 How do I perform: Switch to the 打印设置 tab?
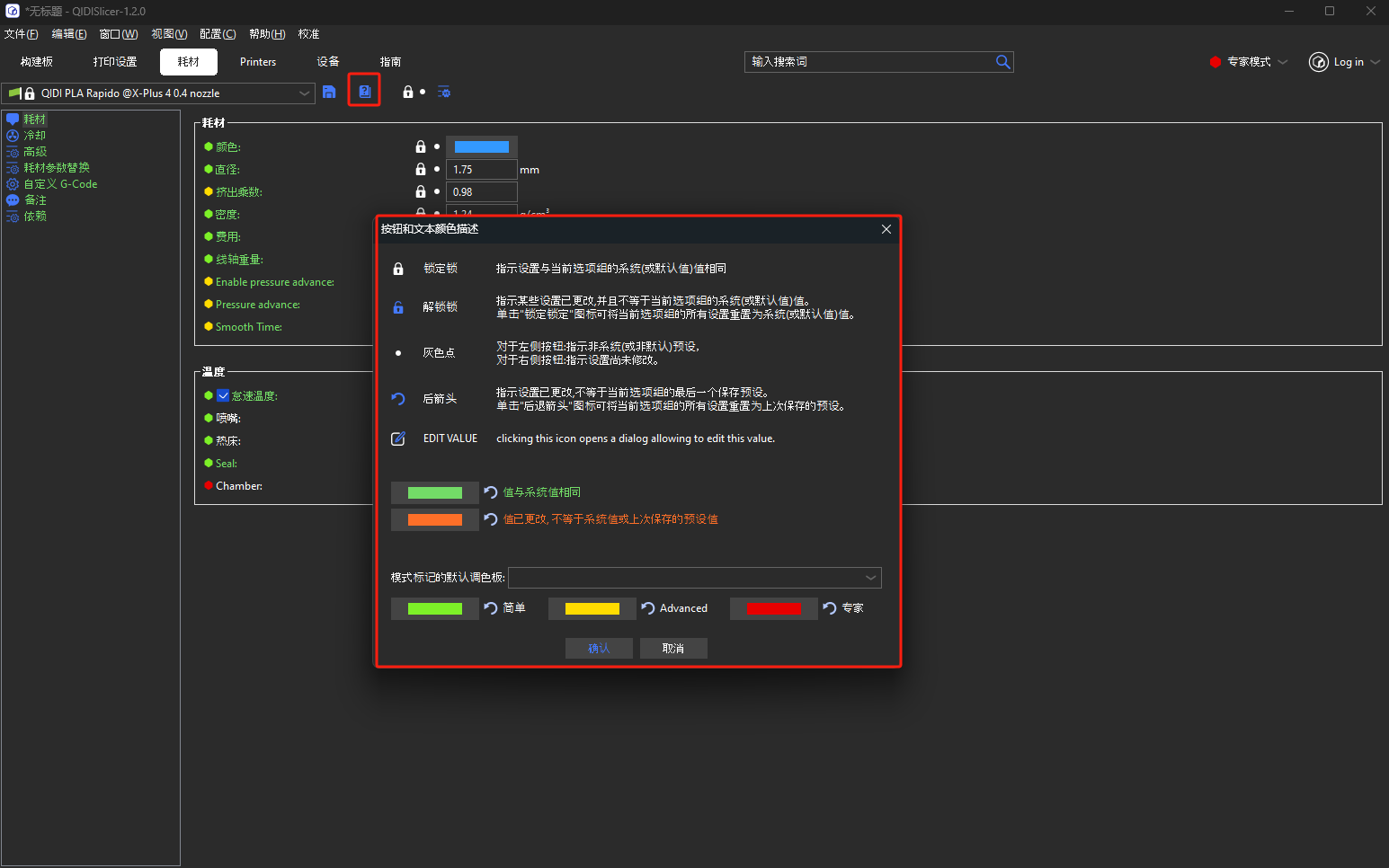click(x=115, y=62)
